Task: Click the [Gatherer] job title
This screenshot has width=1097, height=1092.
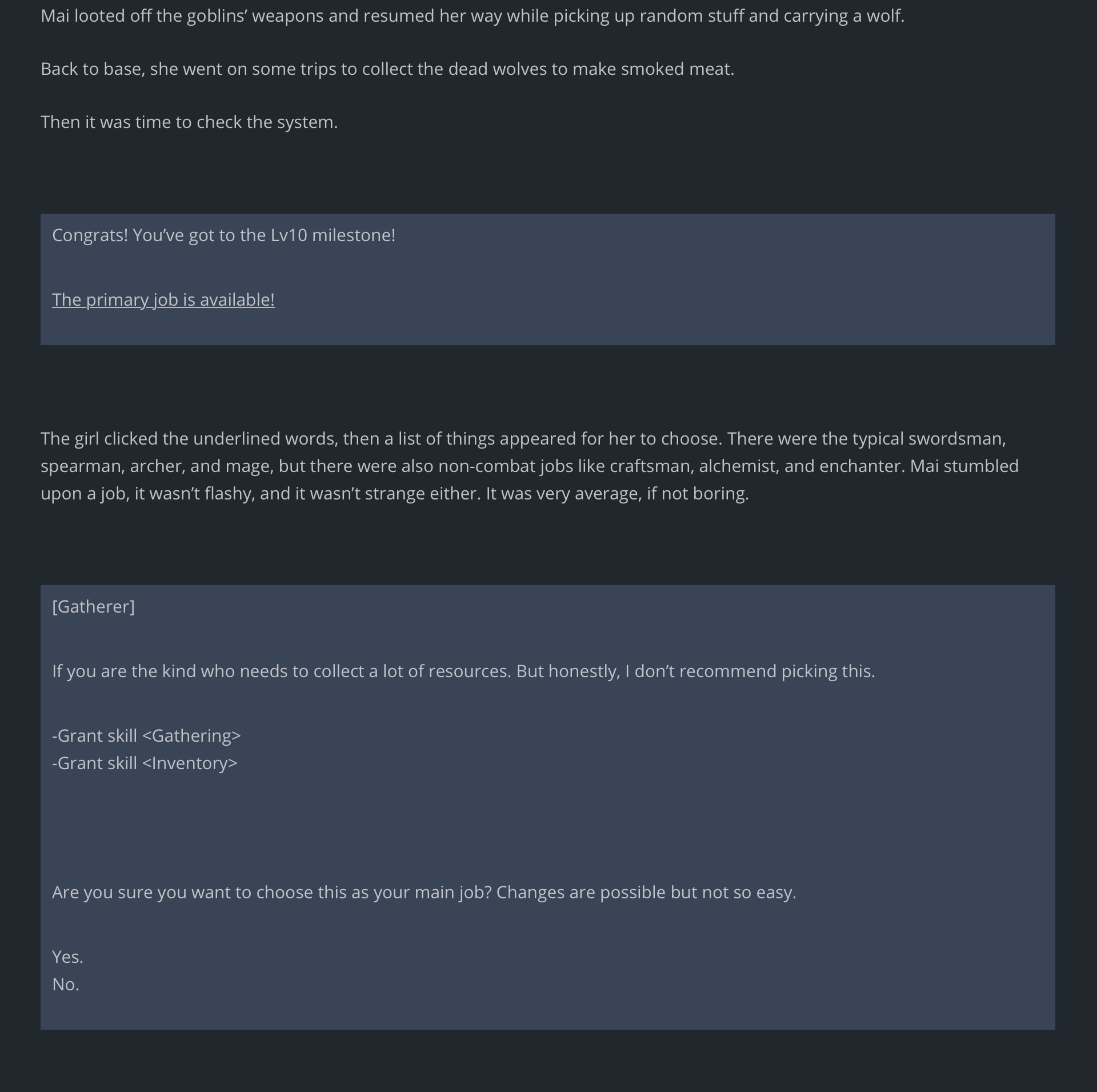Action: pyautogui.click(x=93, y=606)
